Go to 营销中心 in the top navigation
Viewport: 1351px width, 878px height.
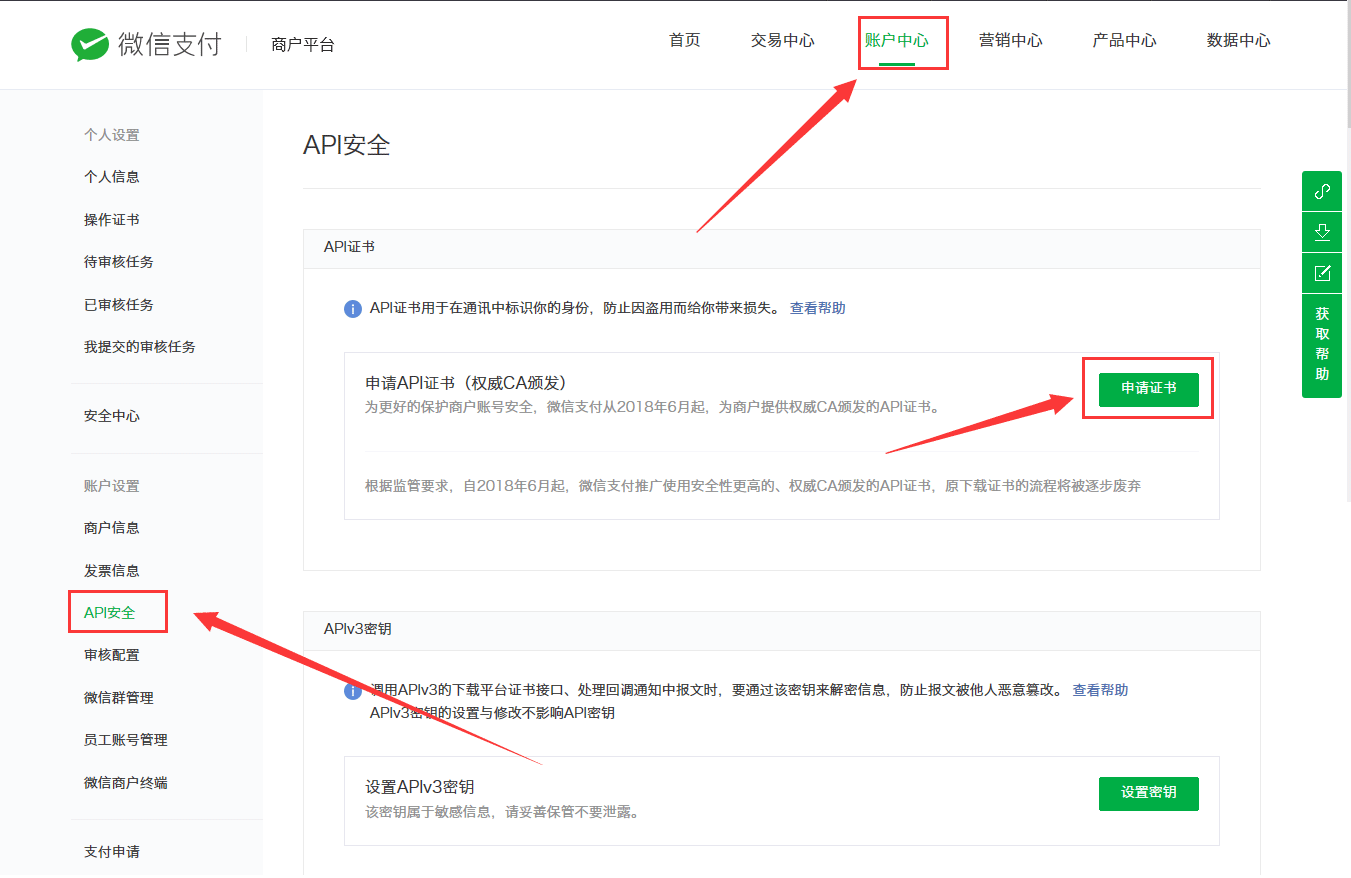pyautogui.click(x=1011, y=40)
